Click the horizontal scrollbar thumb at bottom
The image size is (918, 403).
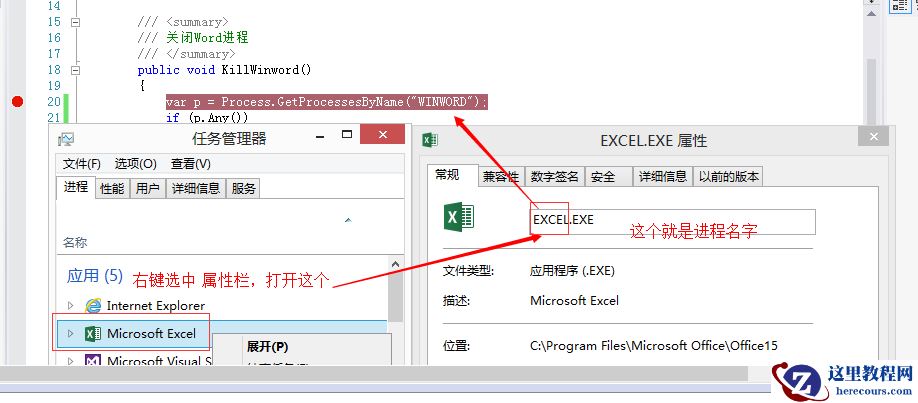375,373
